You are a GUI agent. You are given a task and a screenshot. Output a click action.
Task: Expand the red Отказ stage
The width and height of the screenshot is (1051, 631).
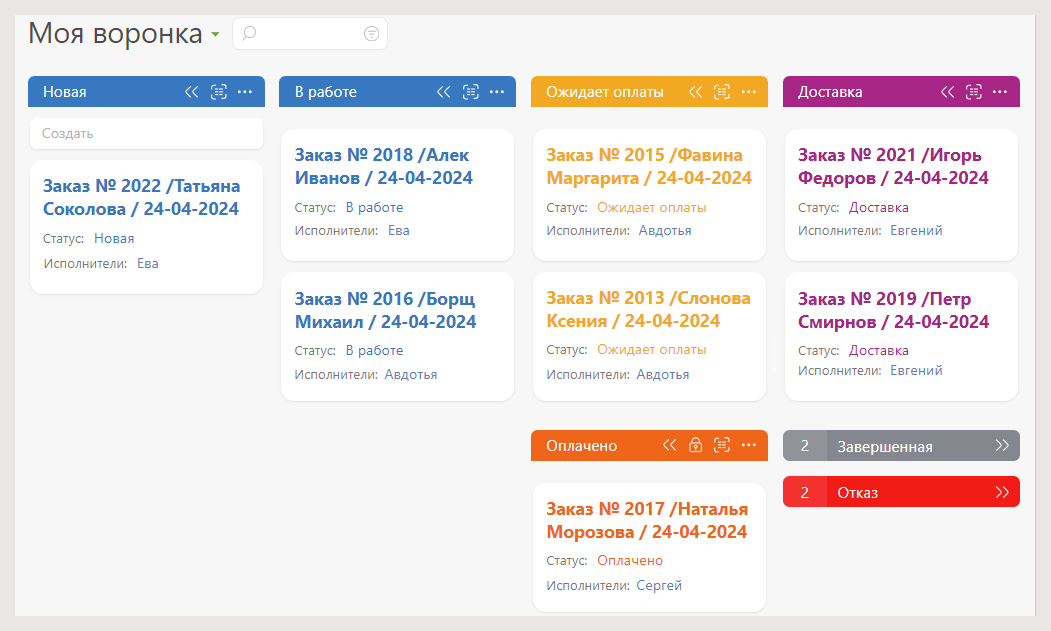[1002, 492]
